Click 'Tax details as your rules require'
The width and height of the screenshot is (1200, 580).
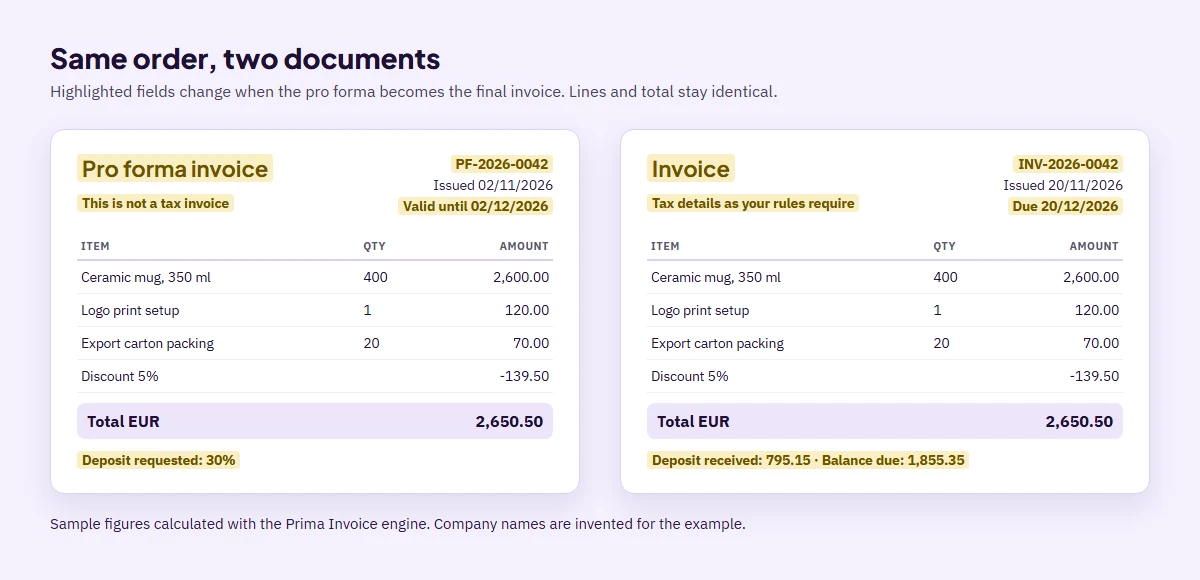pyautogui.click(x=753, y=203)
